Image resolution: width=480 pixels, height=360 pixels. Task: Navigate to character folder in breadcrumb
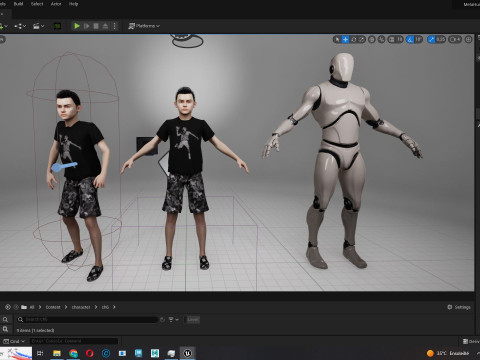click(x=81, y=307)
